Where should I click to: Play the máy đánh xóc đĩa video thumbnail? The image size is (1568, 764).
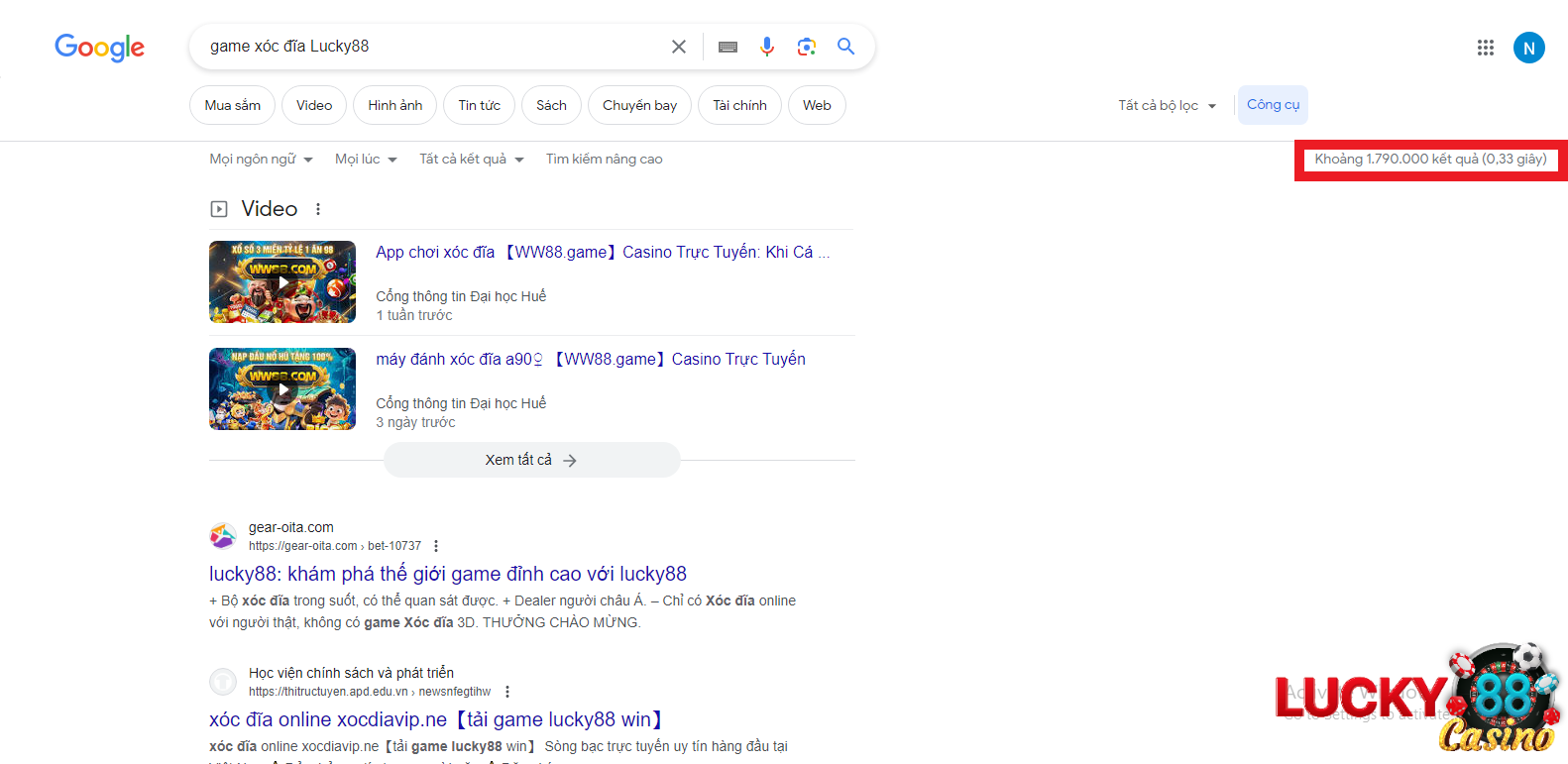[x=282, y=388]
